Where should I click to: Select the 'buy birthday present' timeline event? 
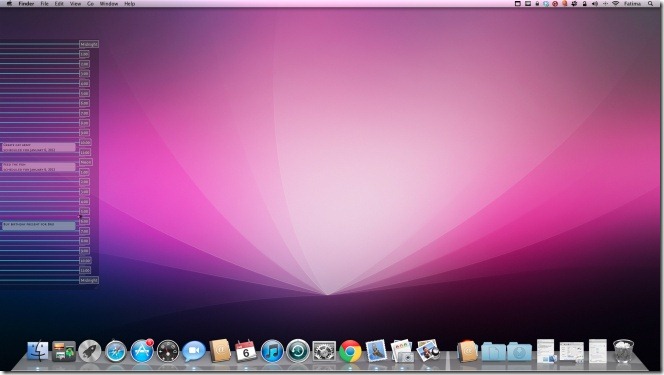pos(39,226)
